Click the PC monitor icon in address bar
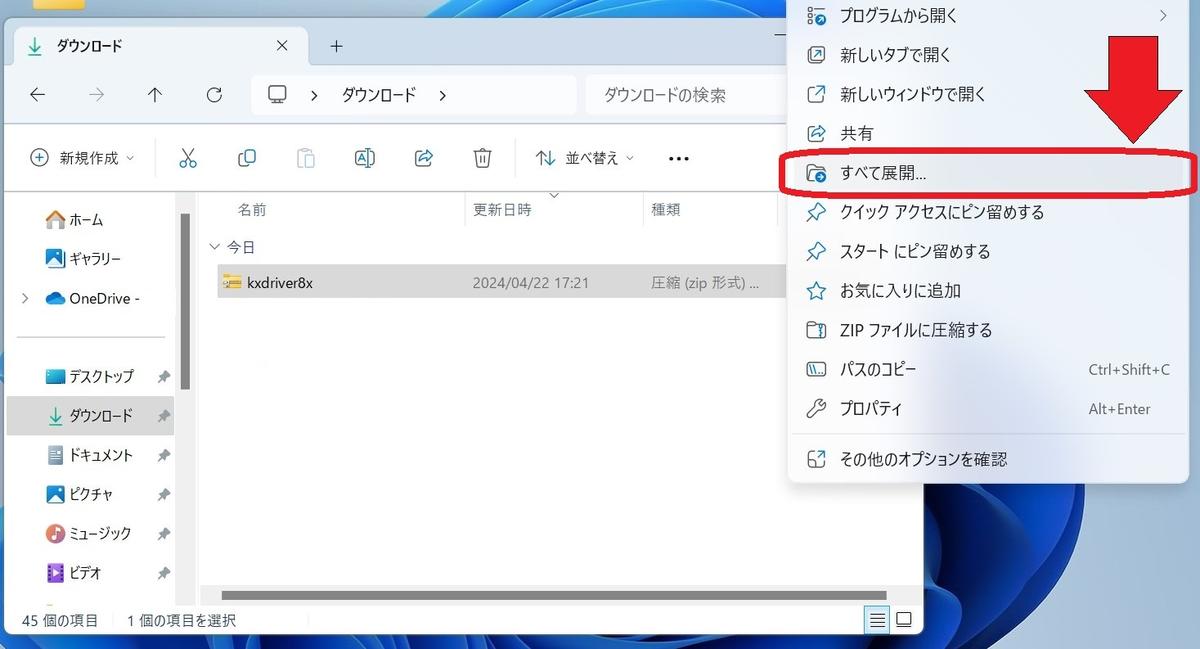The image size is (1200, 649). point(278,95)
